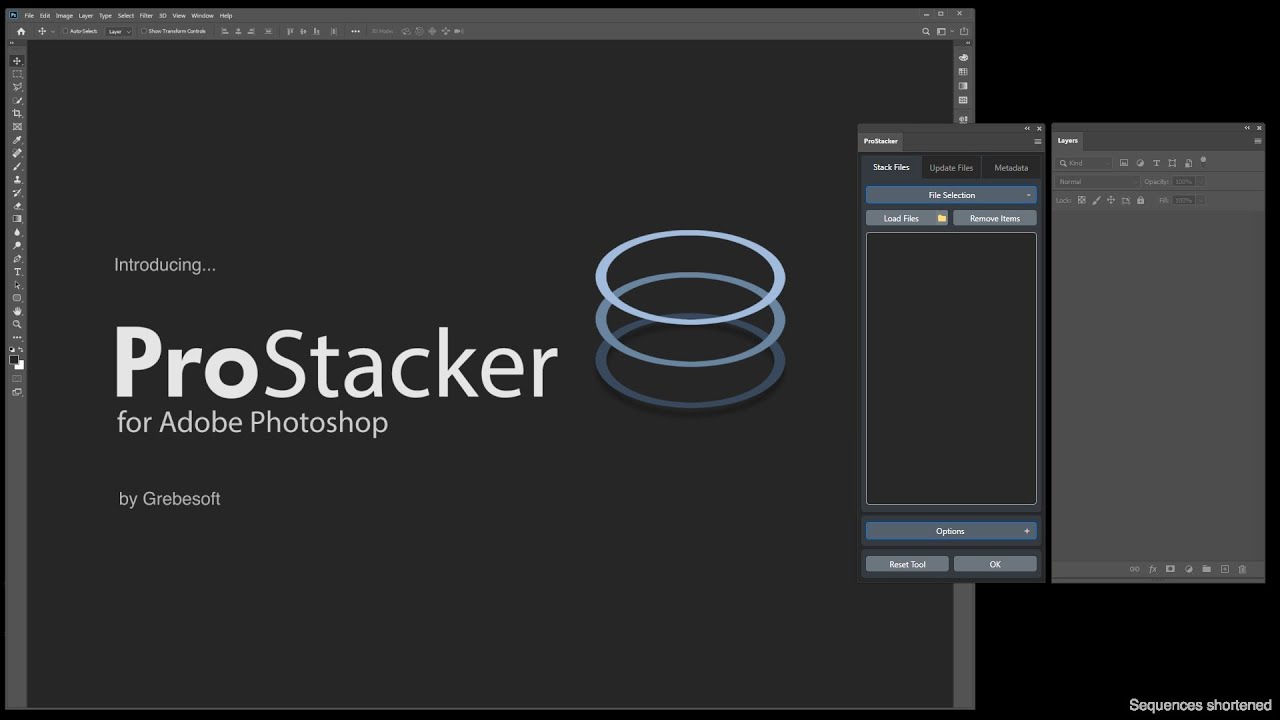This screenshot has width=1280, height=720.
Task: Toggle lock transparent pixels
Action: pyautogui.click(x=1081, y=200)
